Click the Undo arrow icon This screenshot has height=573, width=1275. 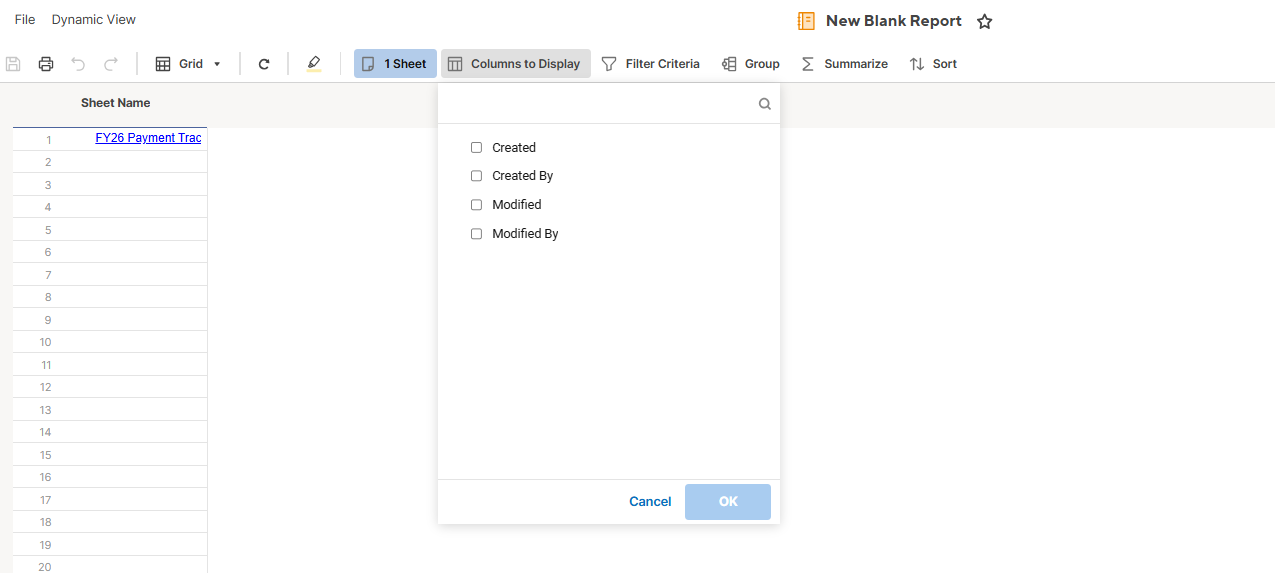coord(78,64)
